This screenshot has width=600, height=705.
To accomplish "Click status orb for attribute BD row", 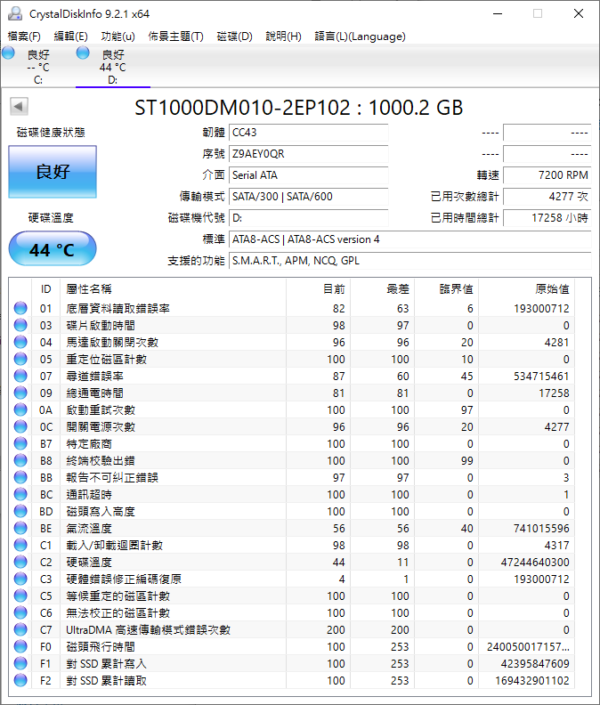I will tap(20, 511).
